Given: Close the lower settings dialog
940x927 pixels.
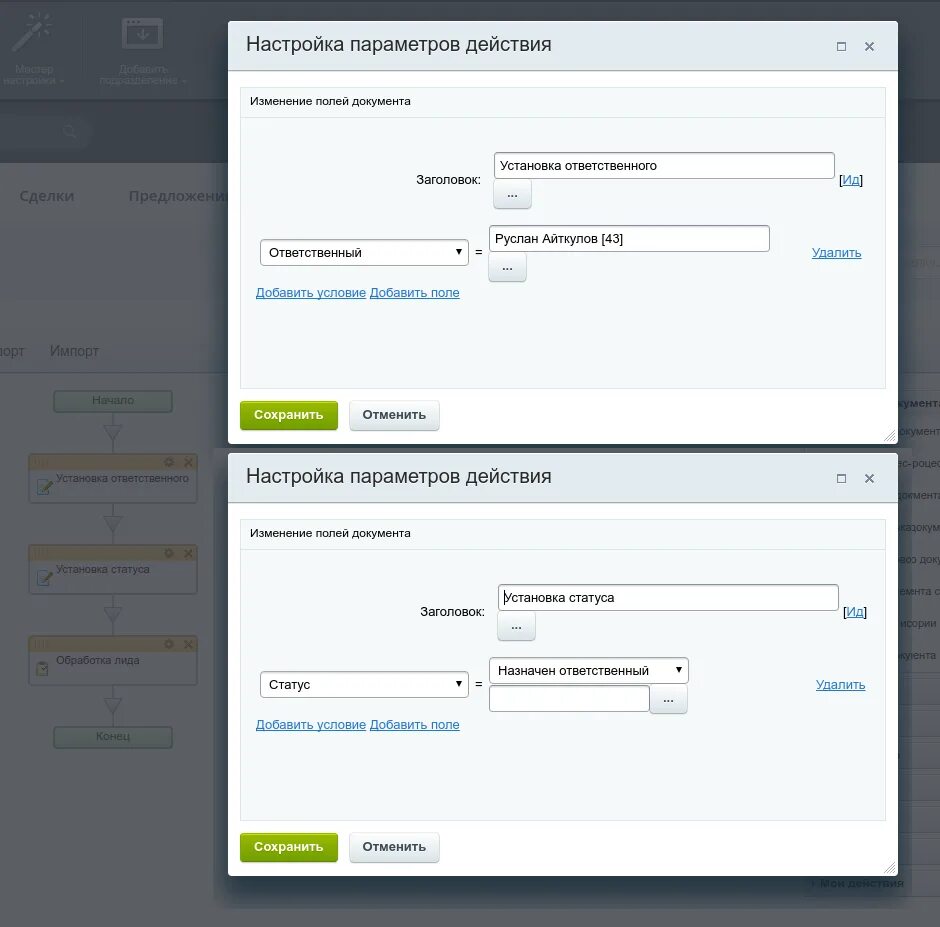Looking at the screenshot, I should point(869,478).
